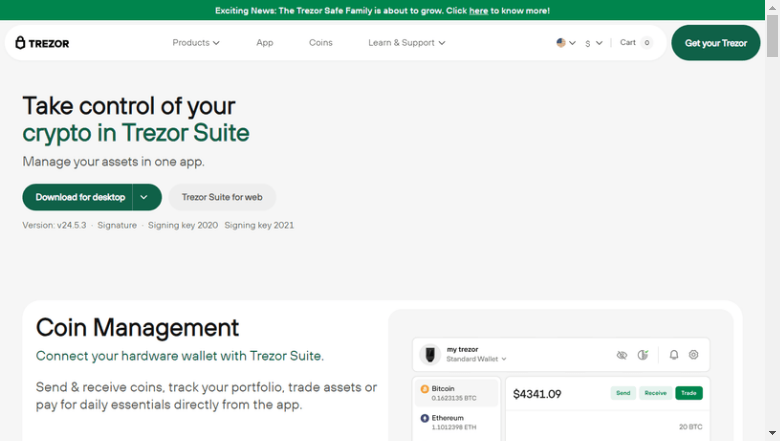The height and width of the screenshot is (441, 780).
Task: Open Trezor Suite for web
Action: tap(222, 197)
